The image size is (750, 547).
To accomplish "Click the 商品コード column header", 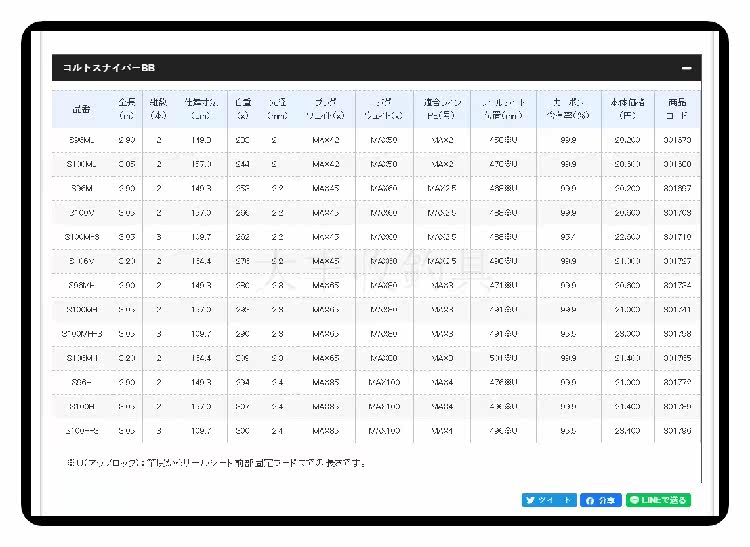I will tap(677, 109).
